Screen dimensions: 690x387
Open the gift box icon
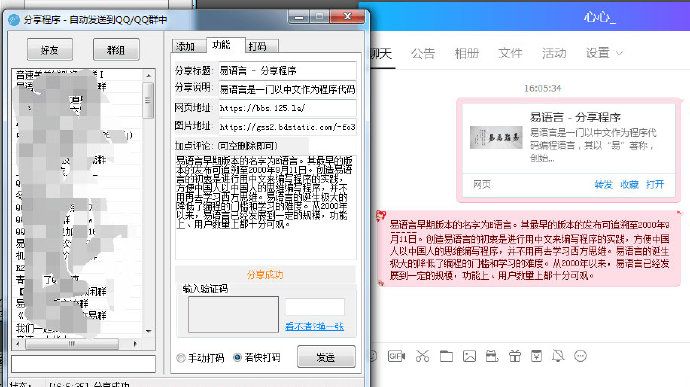[x=514, y=356]
